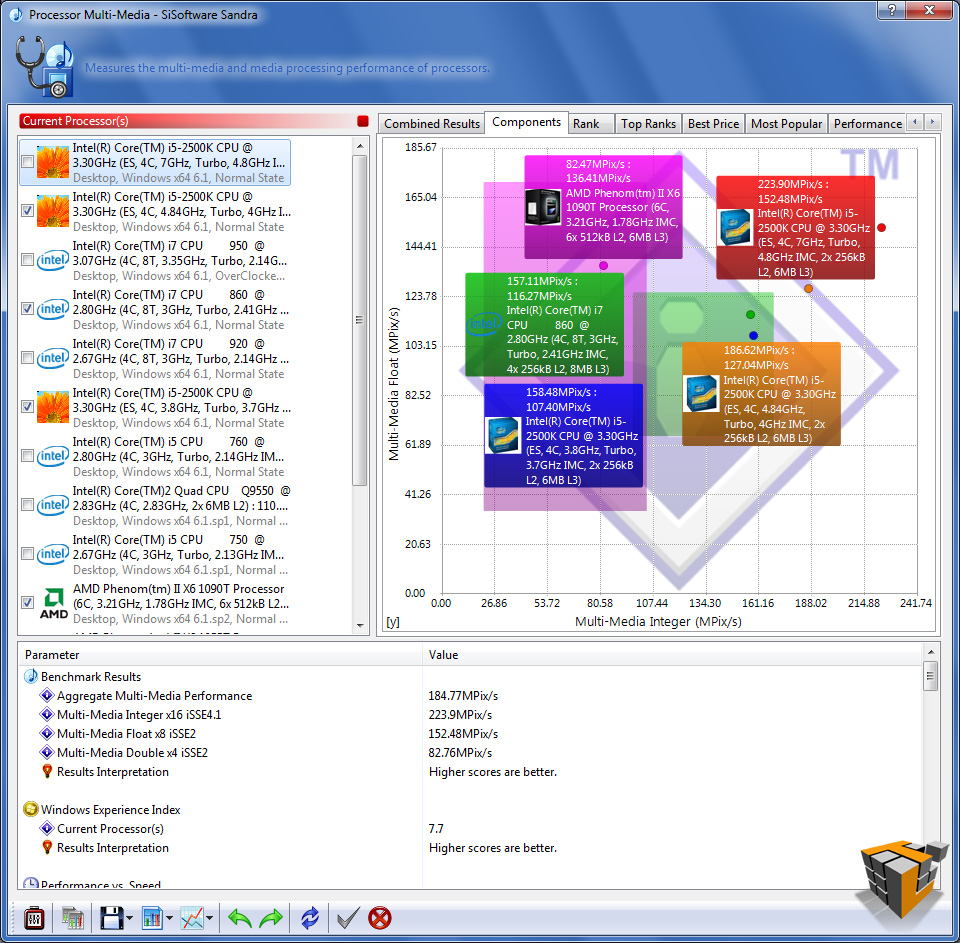Click the orange i5-2500K 4.84GHz chart label

point(761,394)
